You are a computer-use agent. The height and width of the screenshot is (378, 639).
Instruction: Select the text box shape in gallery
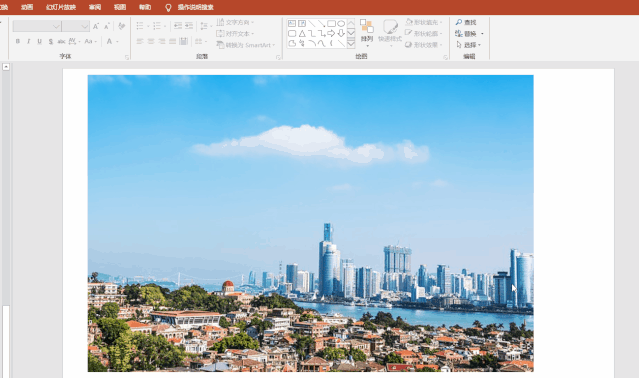point(292,24)
